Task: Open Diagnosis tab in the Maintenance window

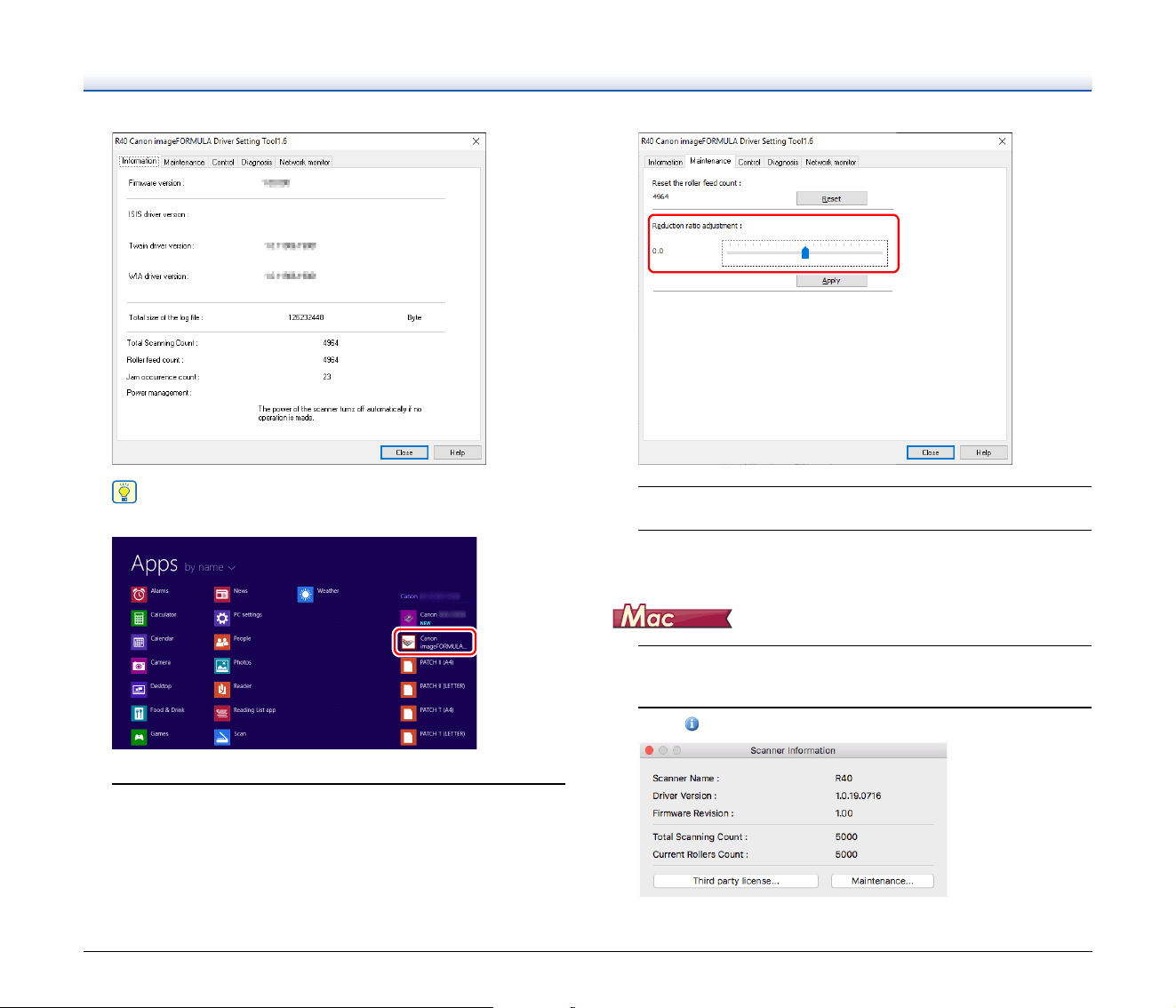Action: point(783,162)
